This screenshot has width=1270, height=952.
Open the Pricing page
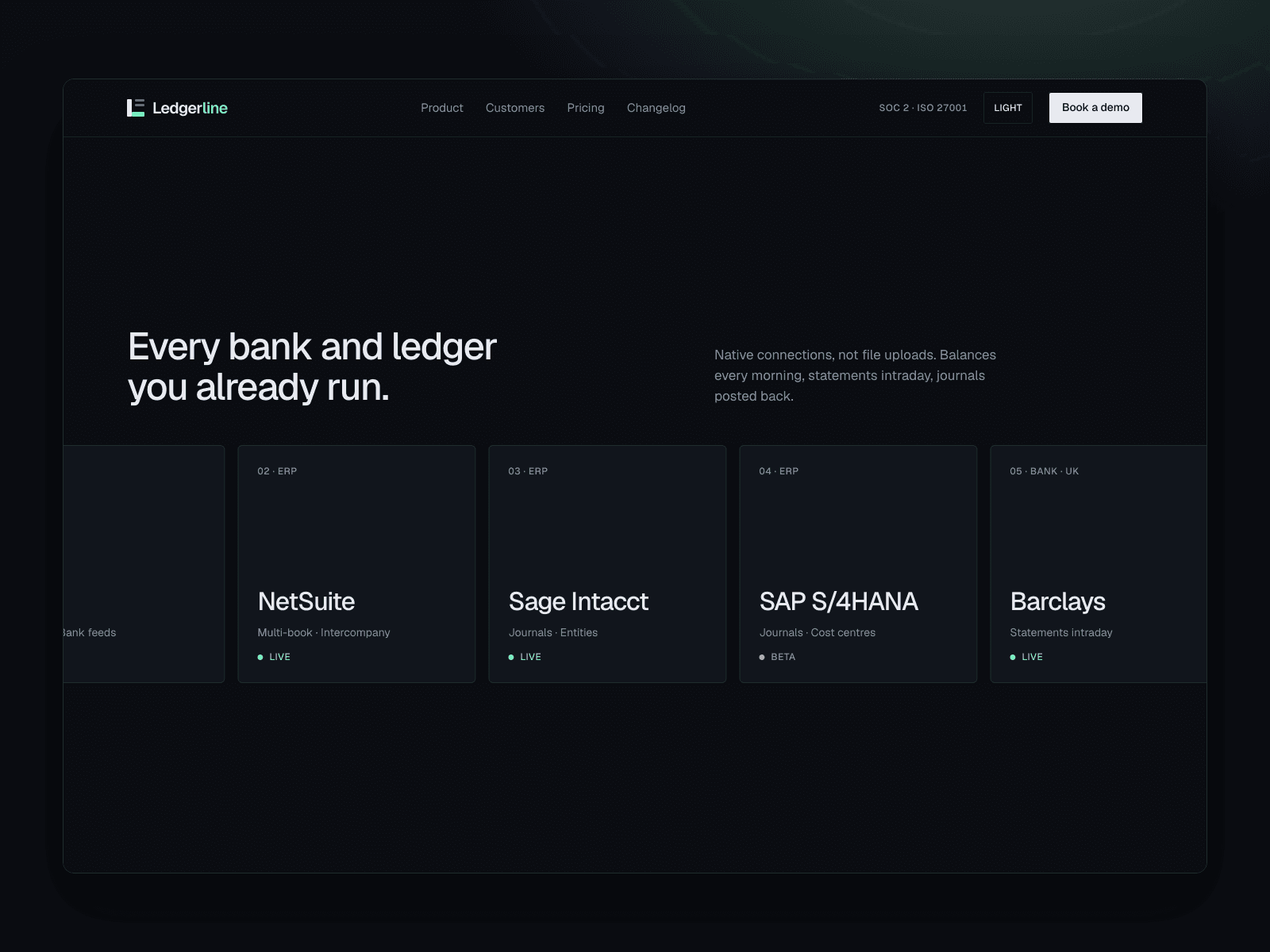(586, 108)
